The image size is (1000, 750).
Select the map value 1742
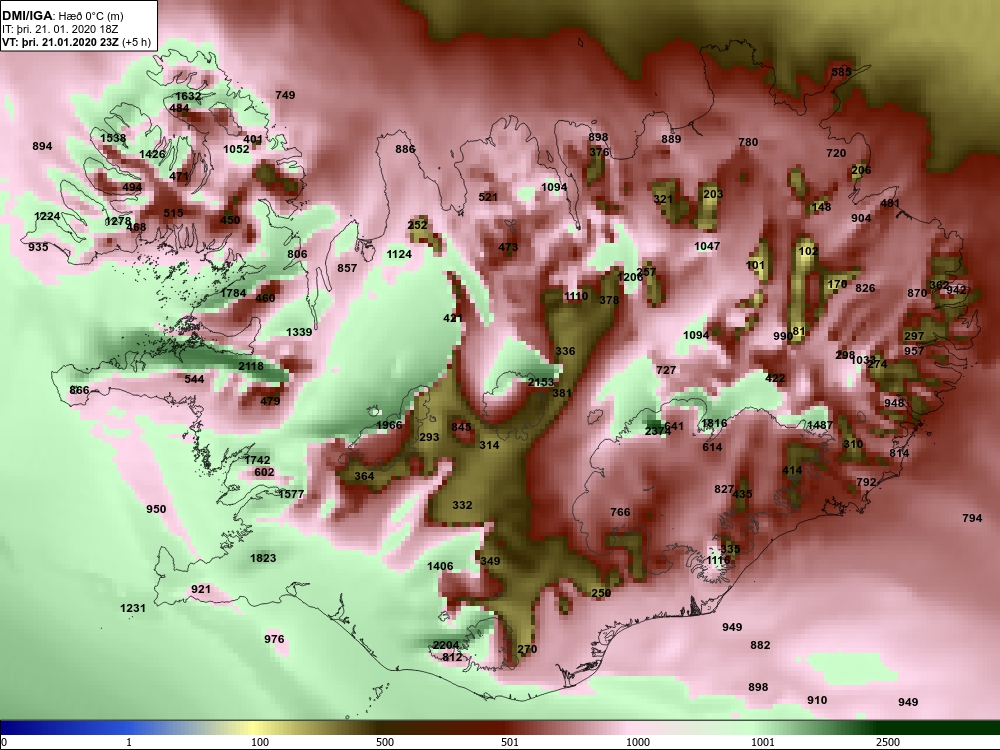(x=257, y=460)
